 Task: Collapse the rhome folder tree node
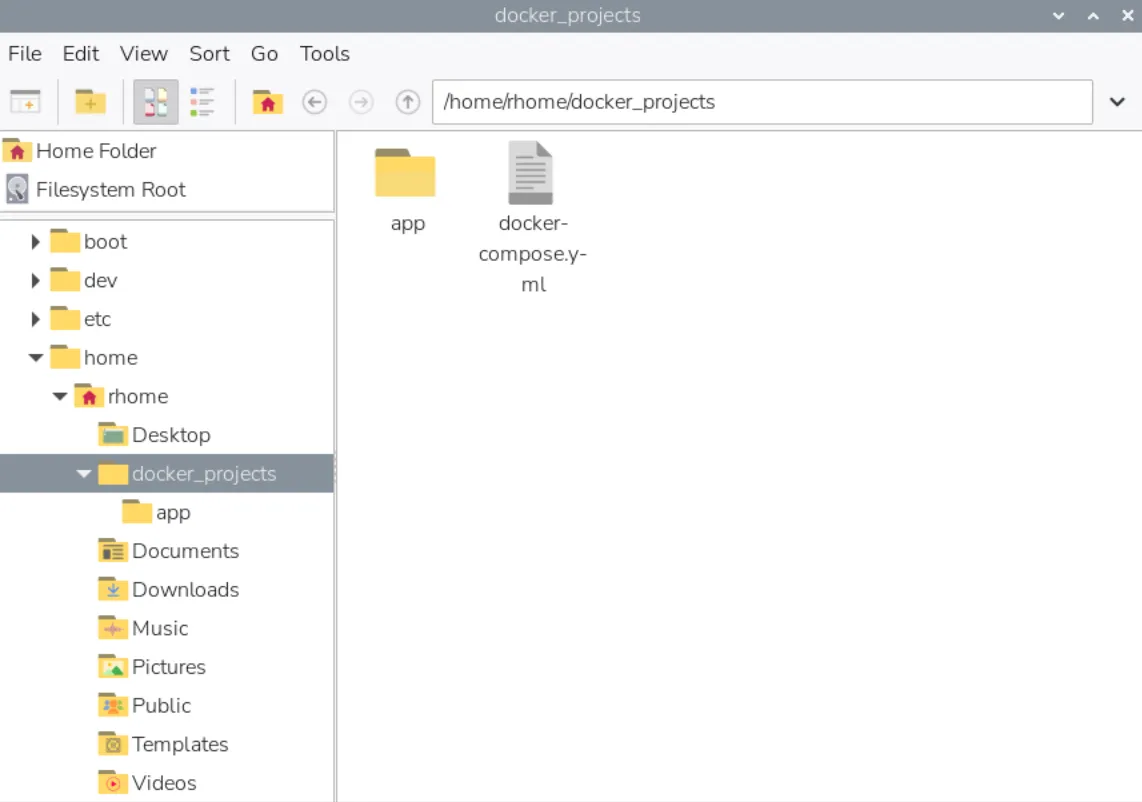click(x=60, y=396)
